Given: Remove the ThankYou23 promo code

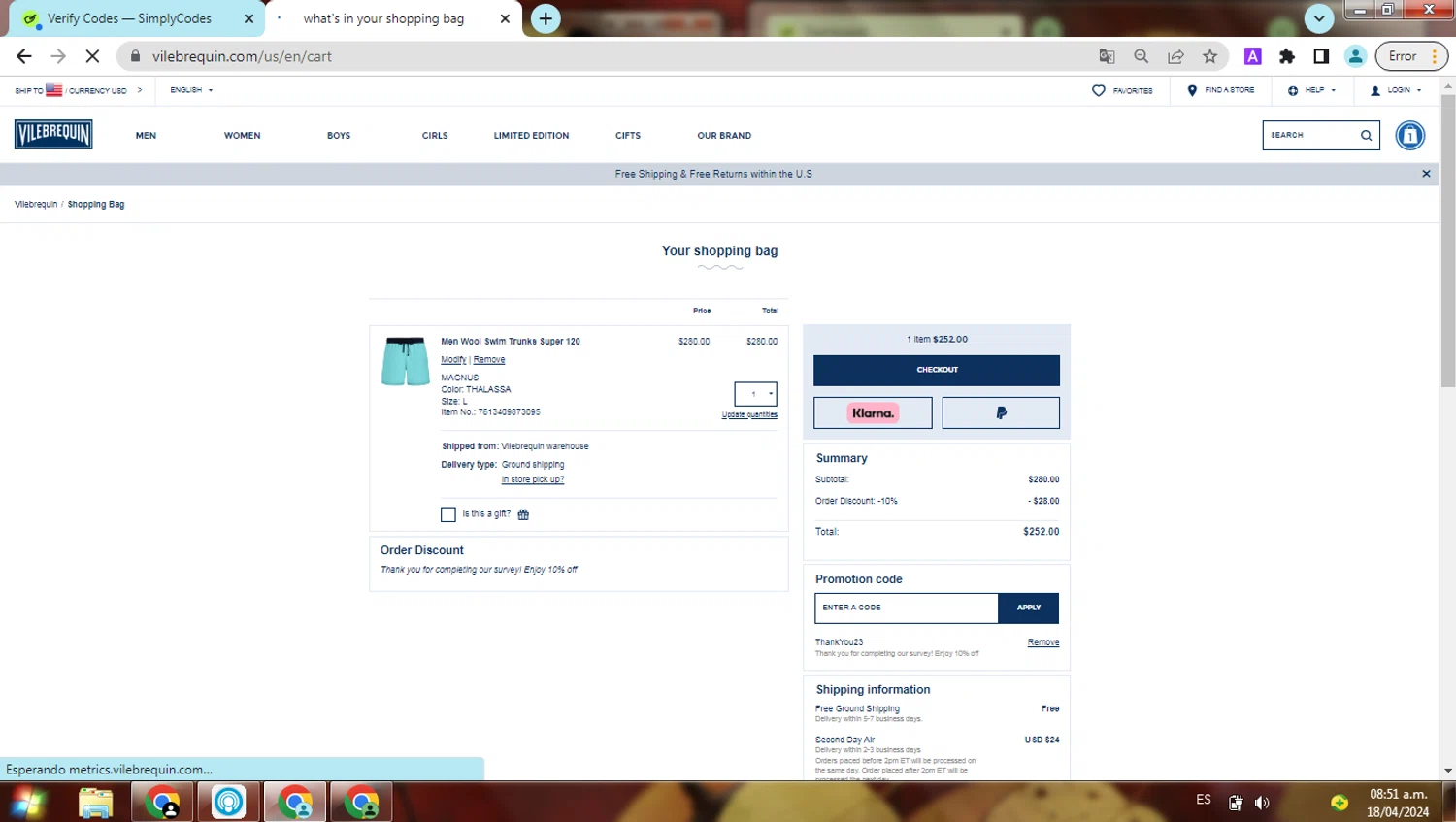Looking at the screenshot, I should 1043,642.
